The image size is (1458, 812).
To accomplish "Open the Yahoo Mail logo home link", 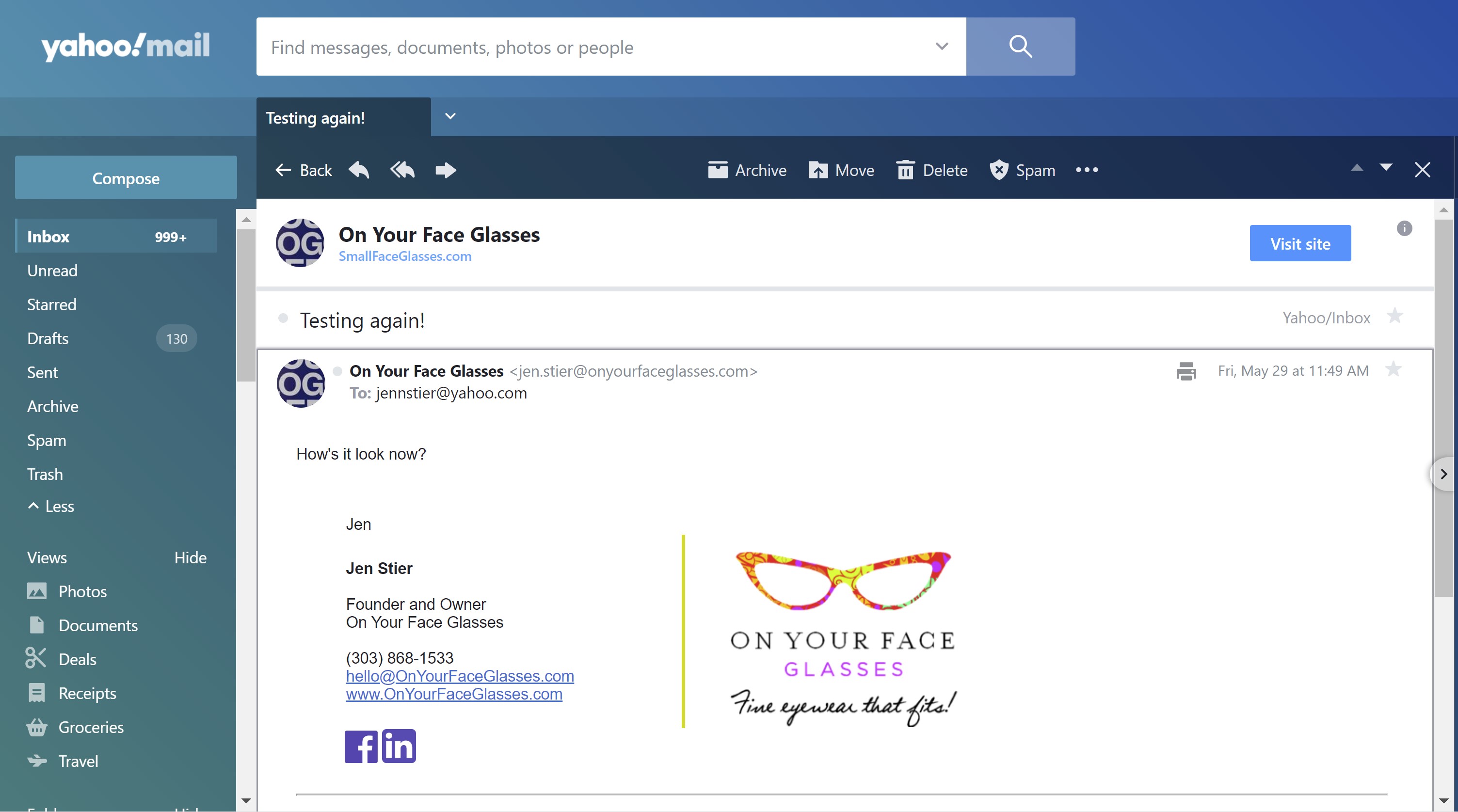I will [126, 47].
